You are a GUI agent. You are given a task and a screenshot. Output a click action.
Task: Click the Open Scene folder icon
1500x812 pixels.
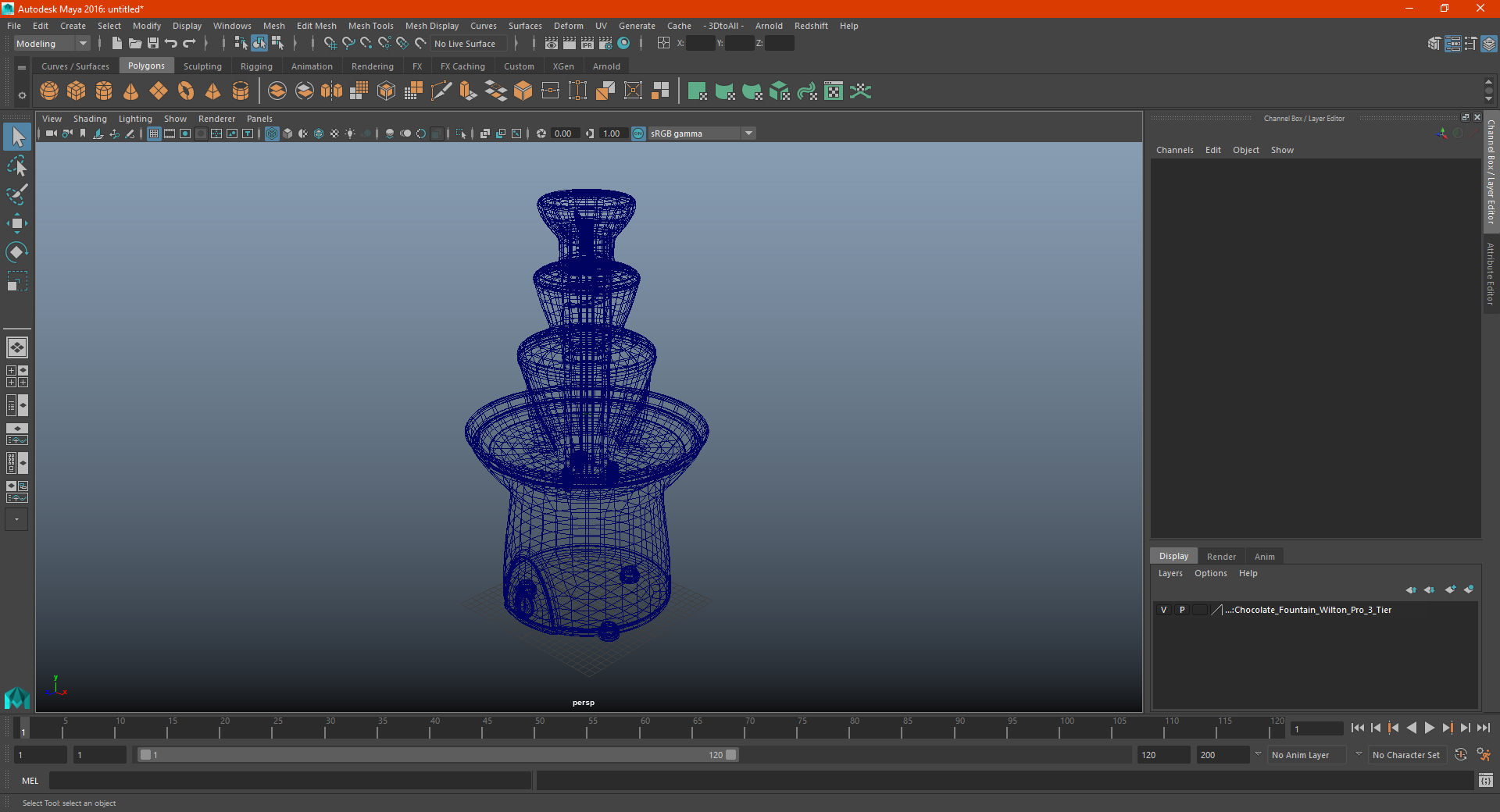point(135,44)
